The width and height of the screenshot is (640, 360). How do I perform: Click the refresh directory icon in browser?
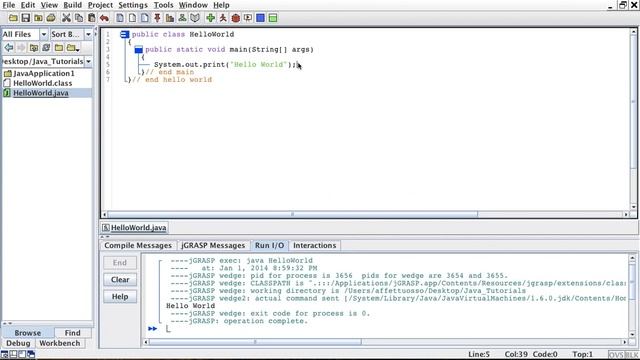click(x=46, y=48)
